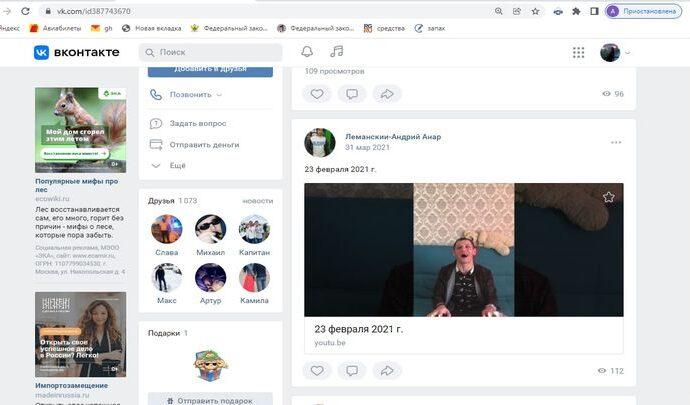
Task: Open the Импортозамещение ad image
Action: click(81, 334)
